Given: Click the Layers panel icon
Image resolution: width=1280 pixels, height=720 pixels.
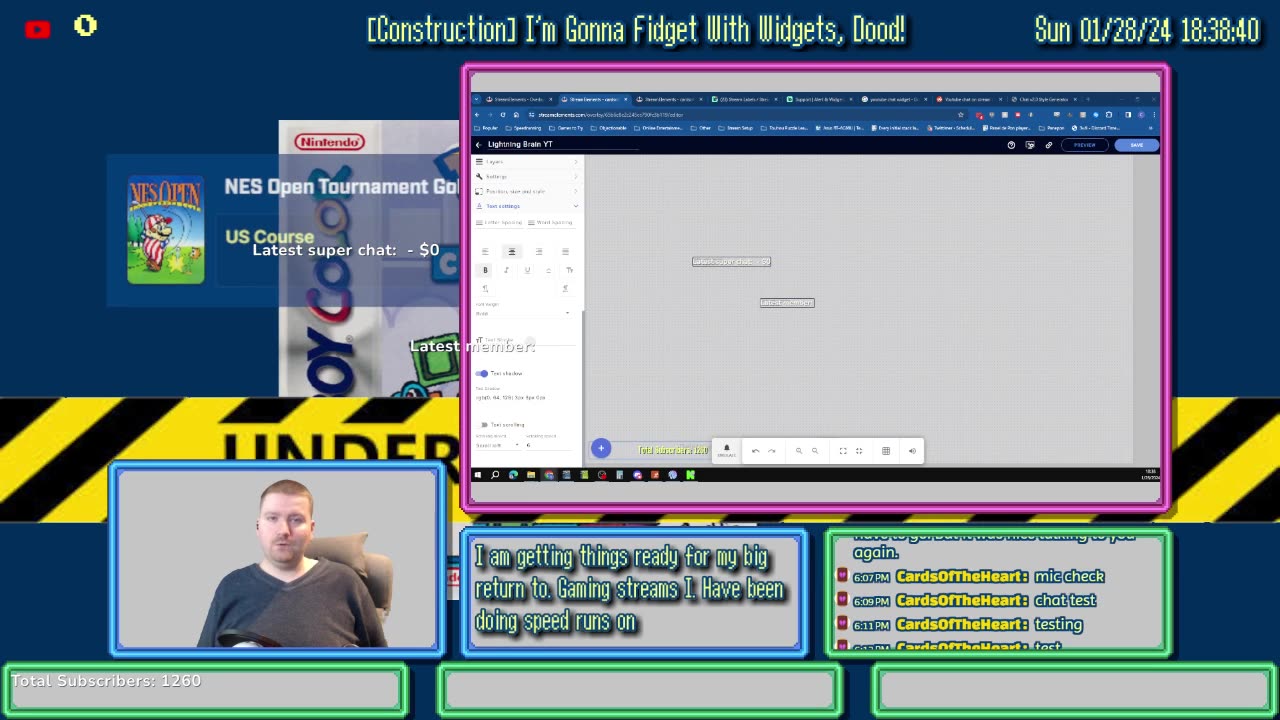Looking at the screenshot, I should 479,161.
